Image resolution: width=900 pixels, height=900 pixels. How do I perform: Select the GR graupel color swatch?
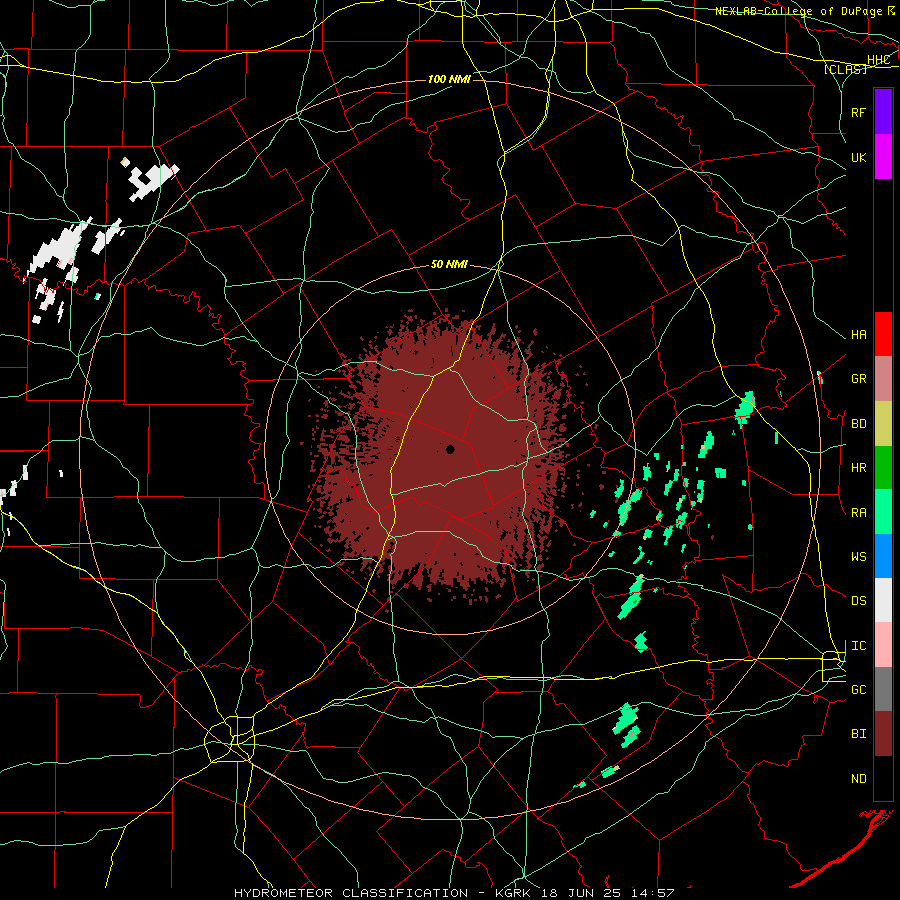click(883, 379)
